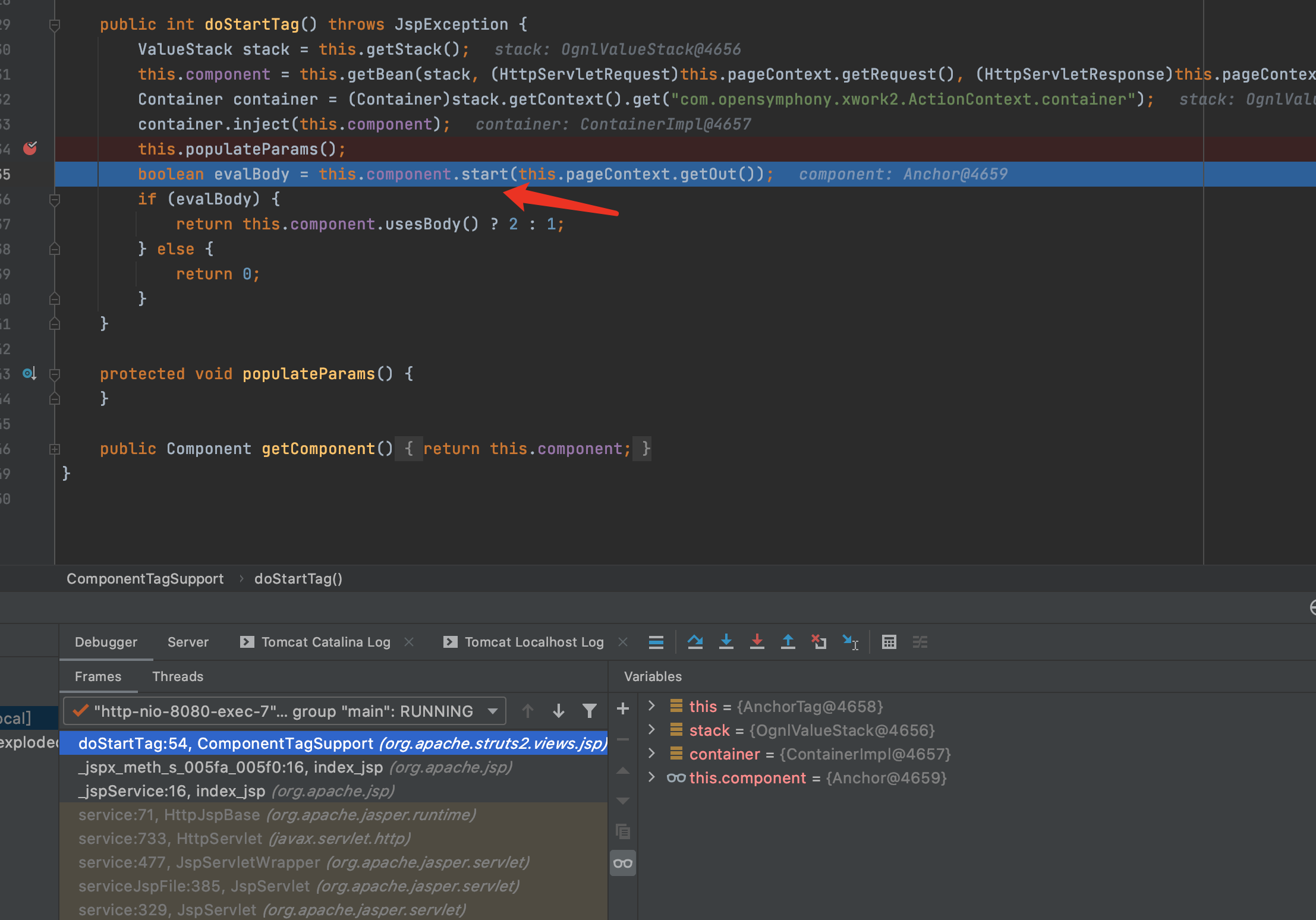Select previous frame up arrow

[x=527, y=711]
